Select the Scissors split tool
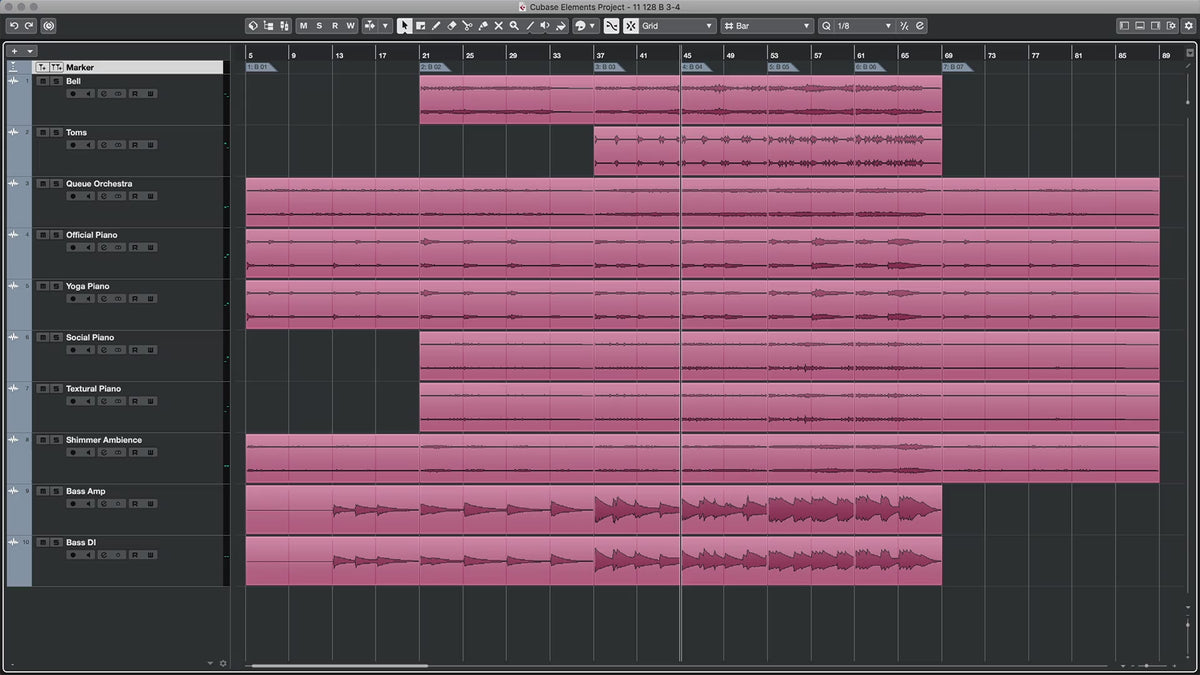The height and width of the screenshot is (675, 1200). (x=467, y=26)
